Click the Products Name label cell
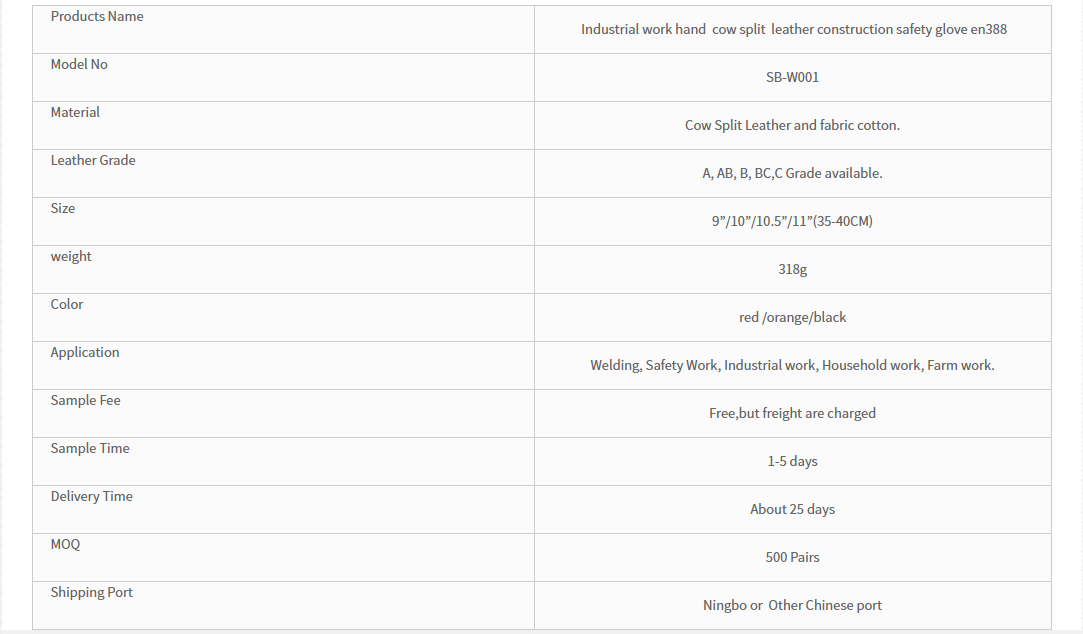 (x=283, y=30)
